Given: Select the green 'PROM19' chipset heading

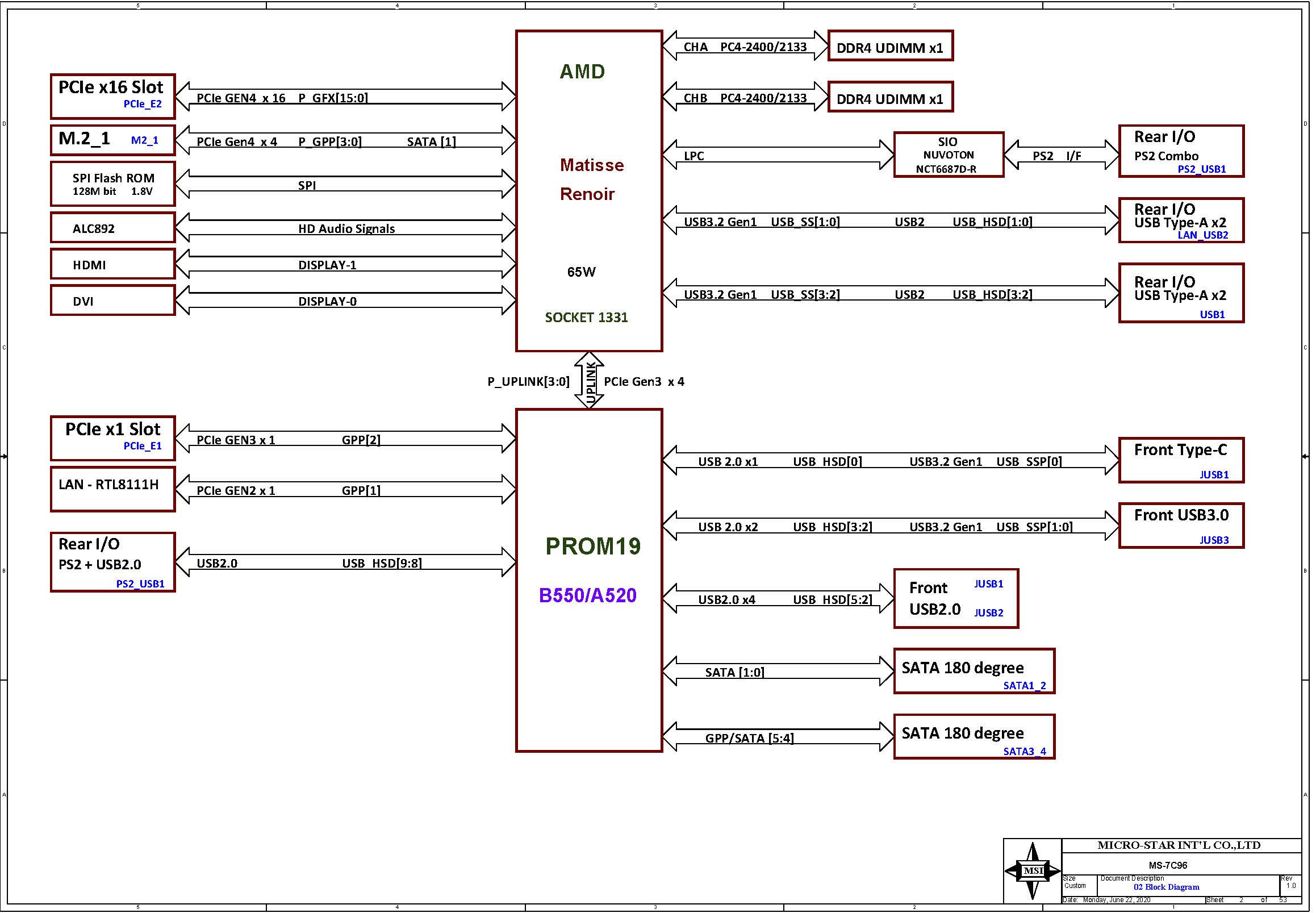Looking at the screenshot, I should click(593, 547).
